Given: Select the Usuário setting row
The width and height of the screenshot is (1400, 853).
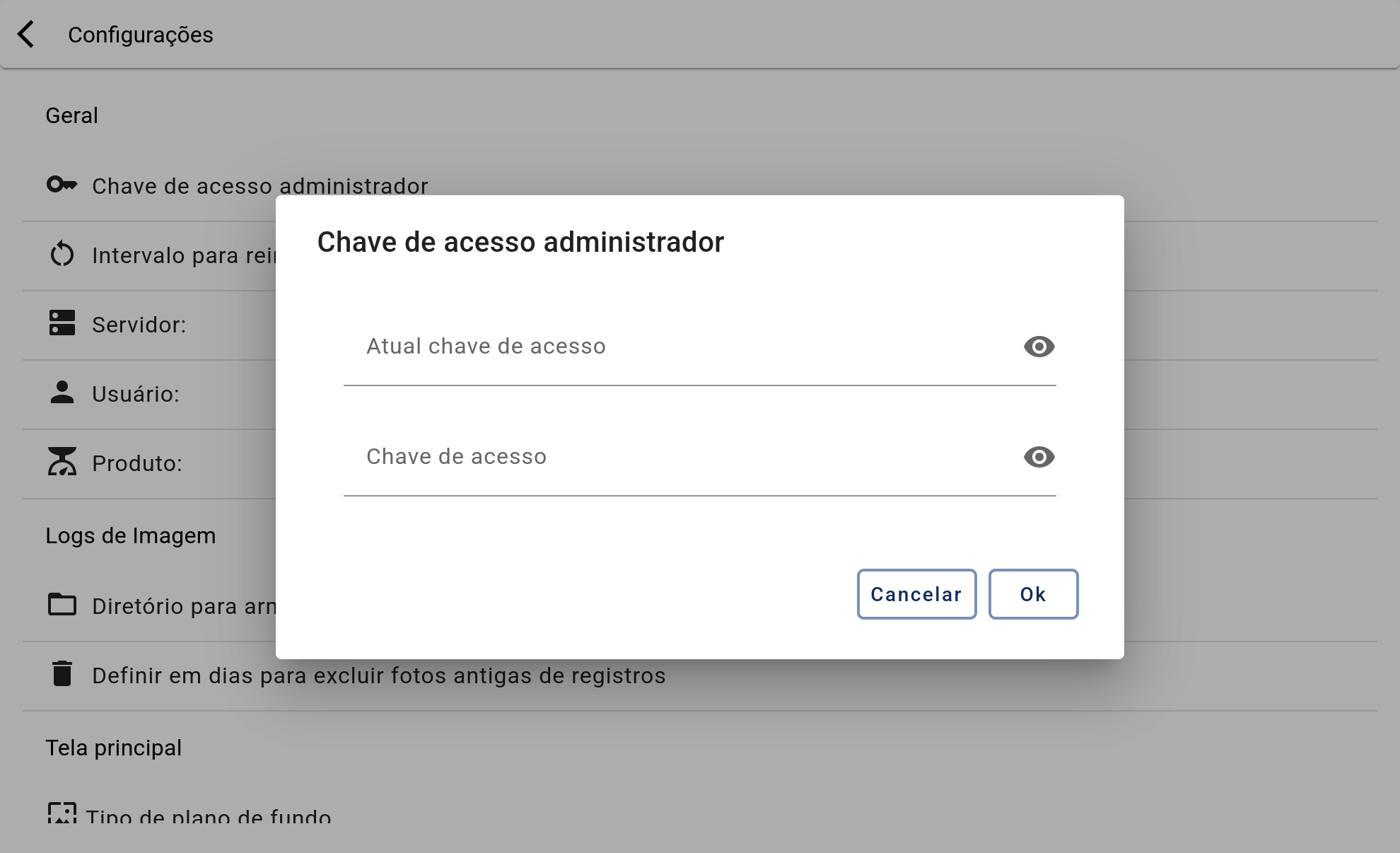Looking at the screenshot, I should (148, 394).
